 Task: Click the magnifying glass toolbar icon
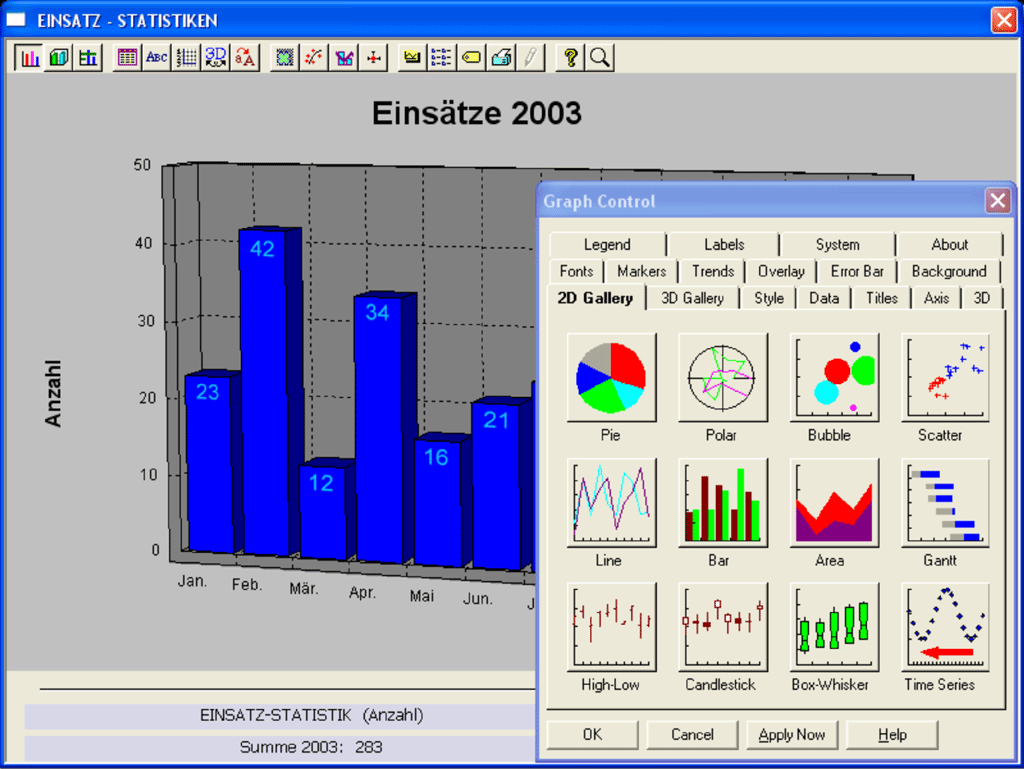pos(600,57)
